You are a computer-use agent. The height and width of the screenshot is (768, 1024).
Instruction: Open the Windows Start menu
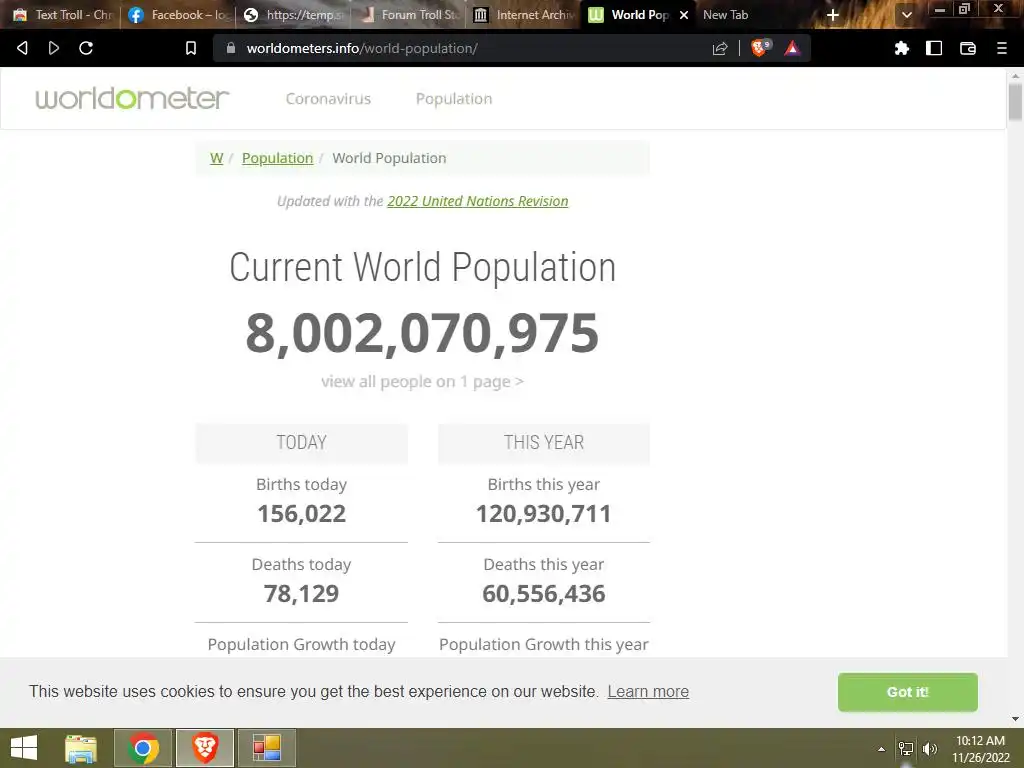pyautogui.click(x=24, y=748)
